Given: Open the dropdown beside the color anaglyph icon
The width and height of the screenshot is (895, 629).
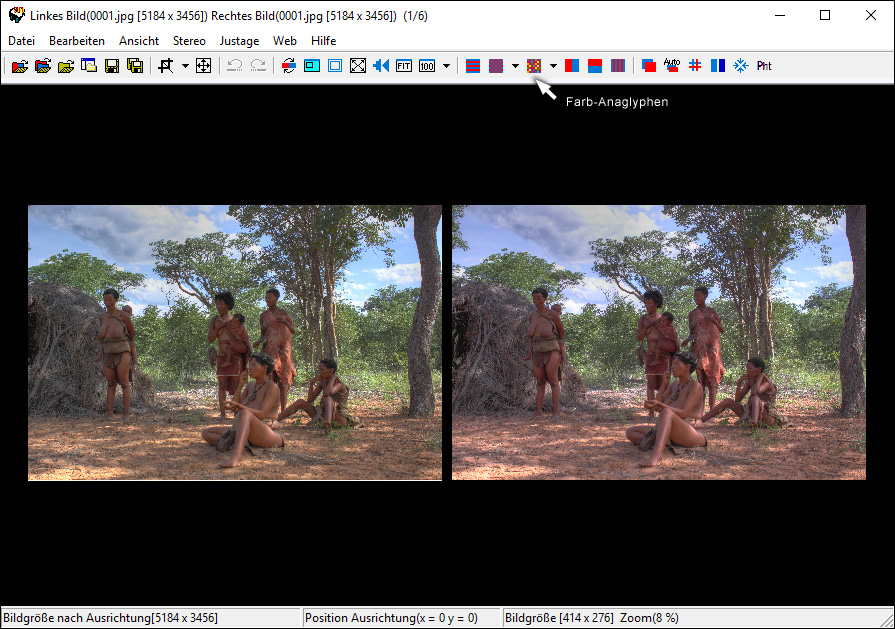Looking at the screenshot, I should (x=553, y=66).
